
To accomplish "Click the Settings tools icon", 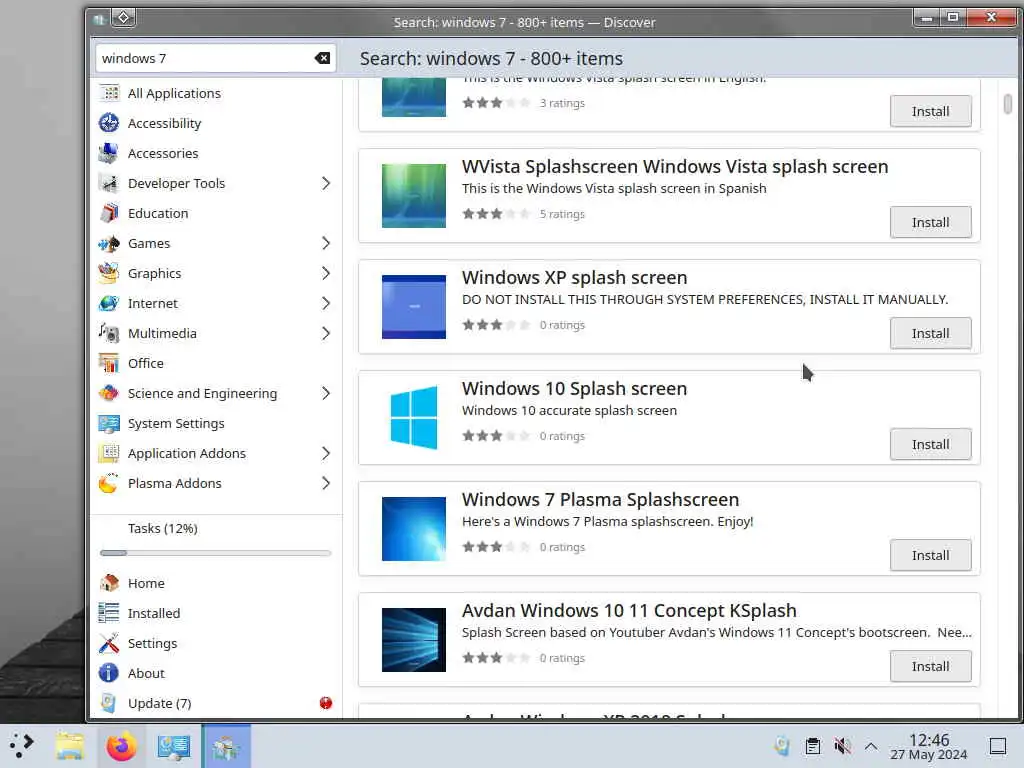I will point(109,643).
